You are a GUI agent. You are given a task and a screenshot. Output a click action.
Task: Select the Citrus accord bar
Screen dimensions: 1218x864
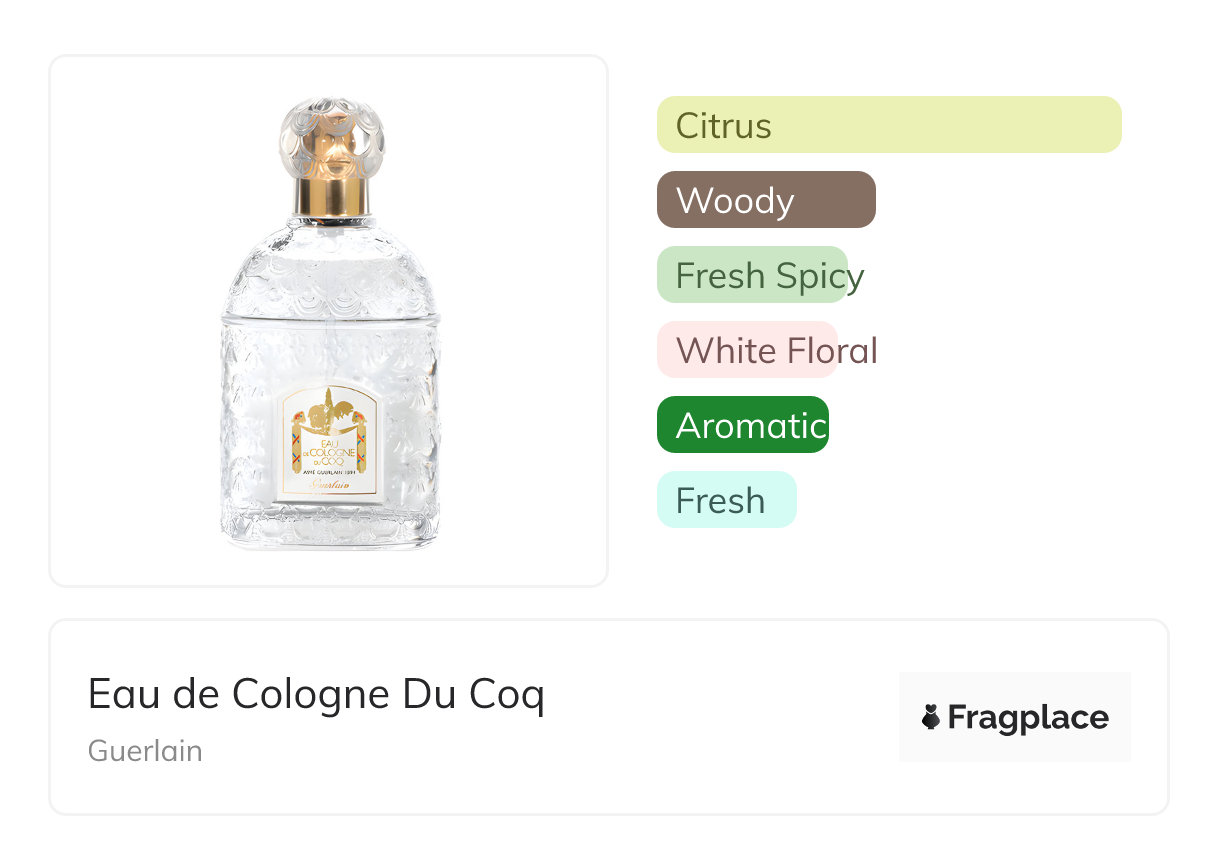tap(888, 125)
